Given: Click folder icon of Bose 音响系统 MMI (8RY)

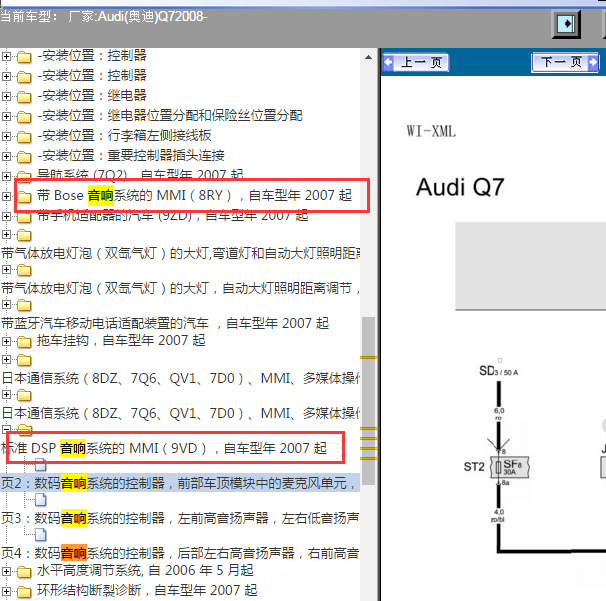Looking at the screenshot, I should pos(24,197).
